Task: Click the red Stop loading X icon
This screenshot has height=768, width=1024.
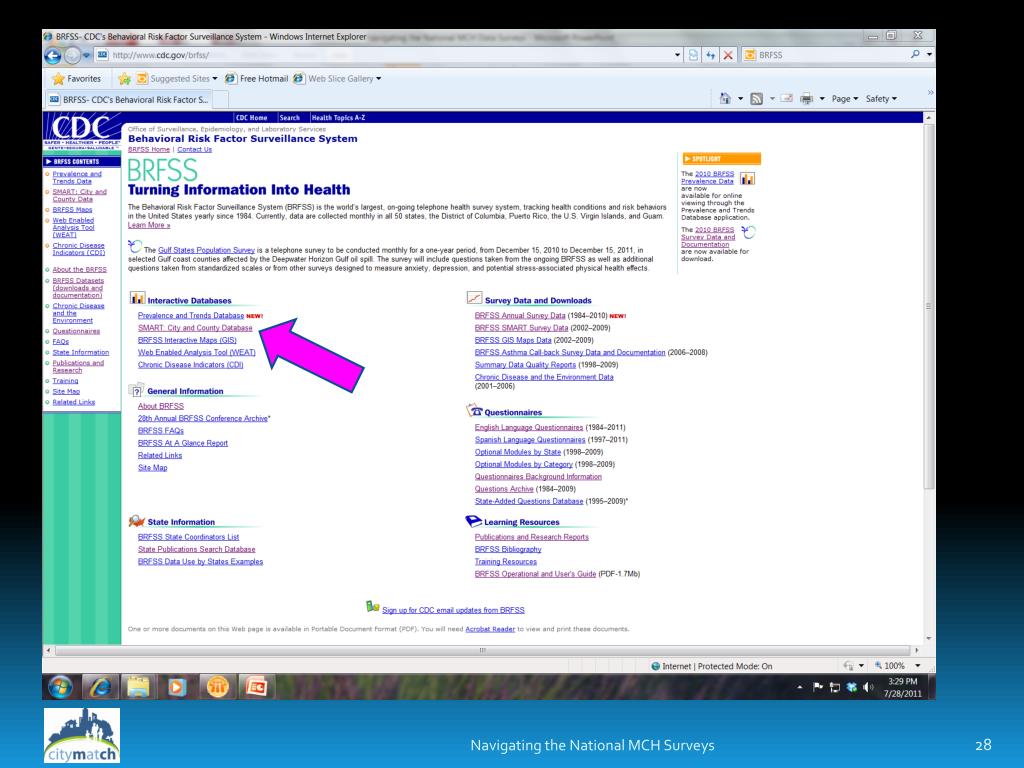Action: point(728,56)
